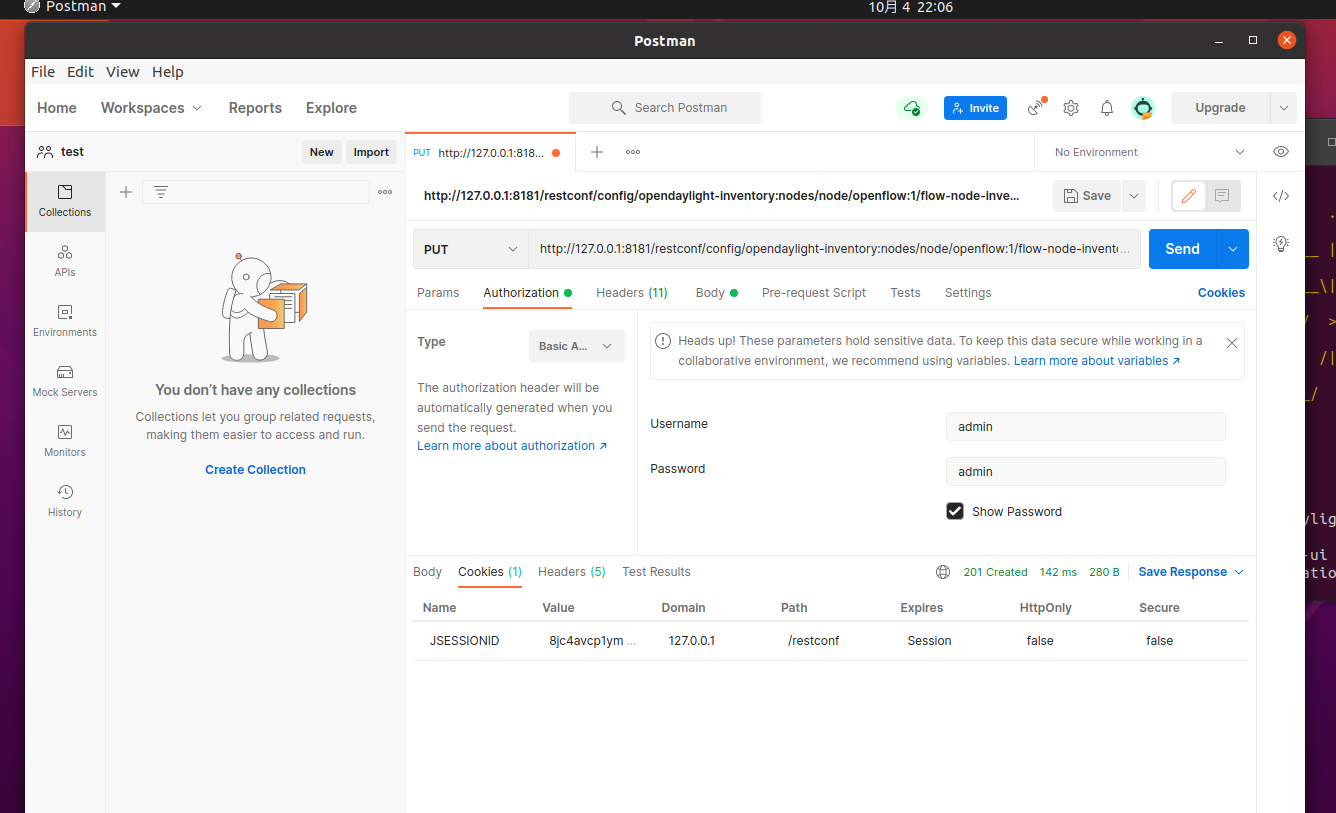This screenshot has width=1336, height=813.
Task: Switch to the edit pencil mode
Action: point(1189,196)
